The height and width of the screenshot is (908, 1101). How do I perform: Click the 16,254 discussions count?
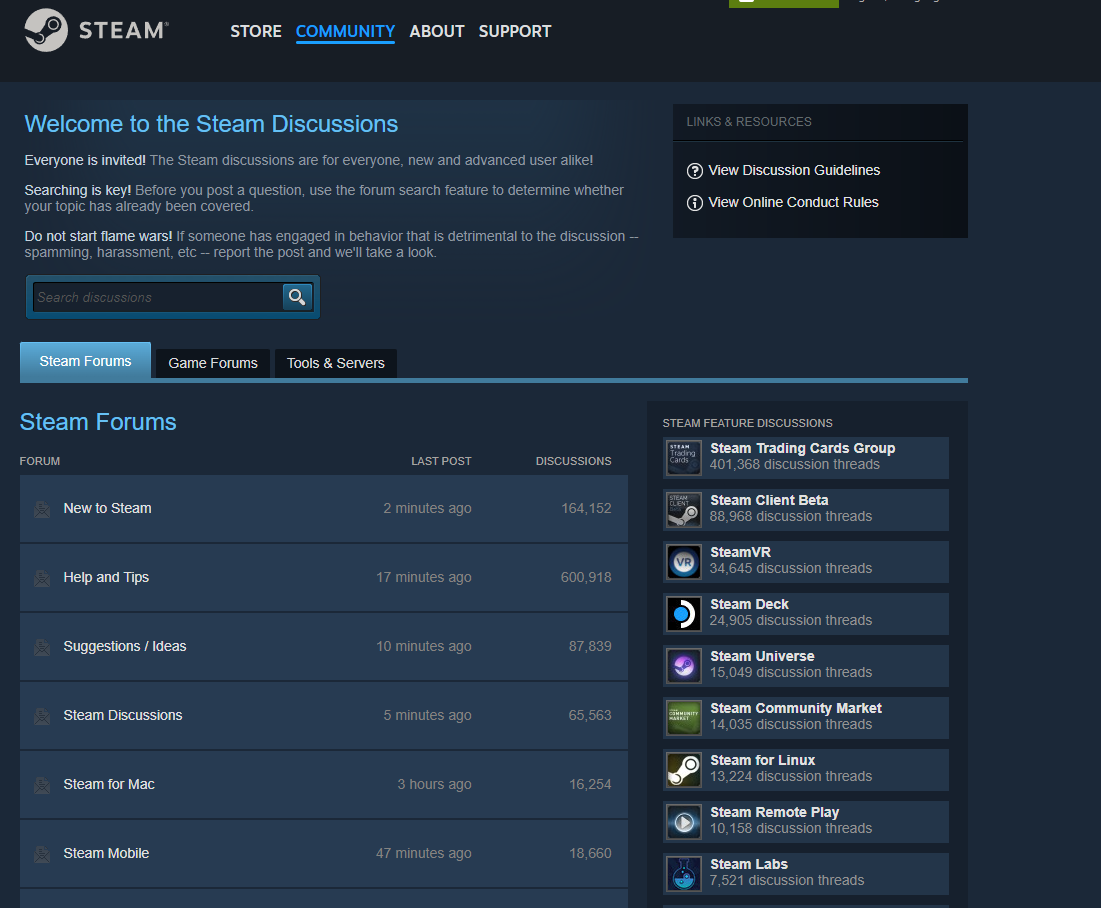click(x=590, y=784)
